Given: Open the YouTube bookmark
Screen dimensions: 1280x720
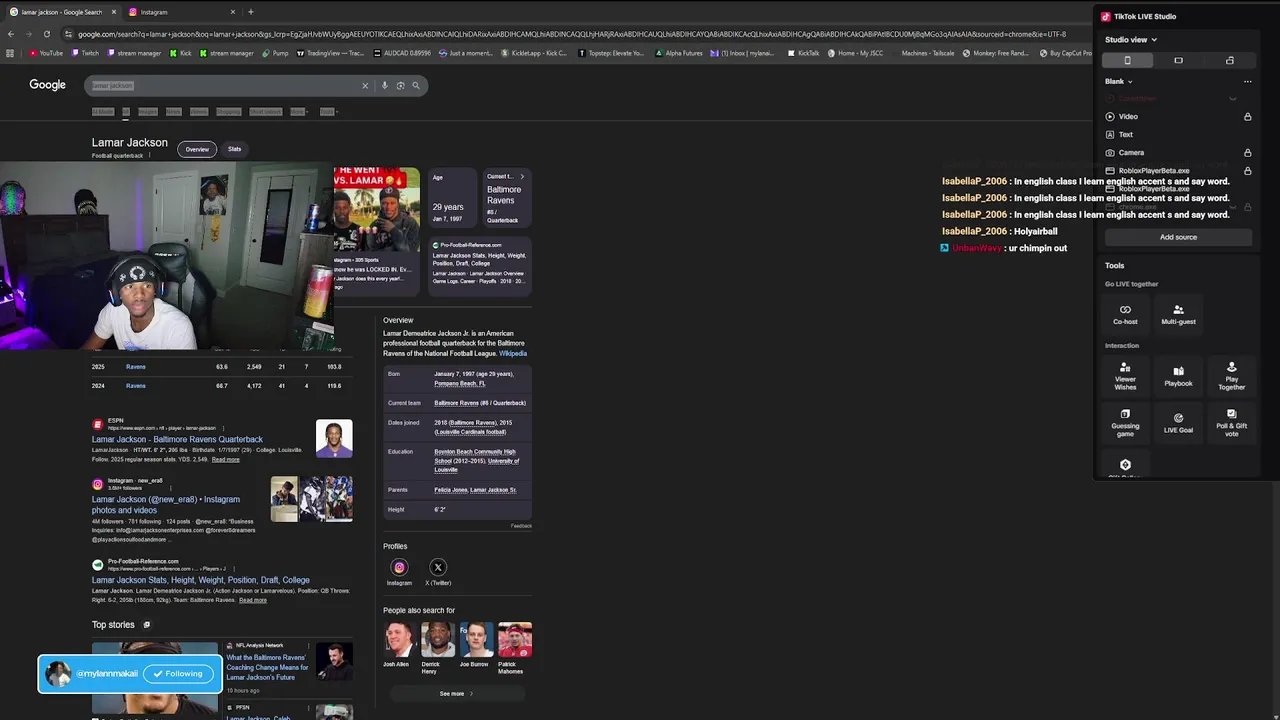Looking at the screenshot, I should click(46, 53).
